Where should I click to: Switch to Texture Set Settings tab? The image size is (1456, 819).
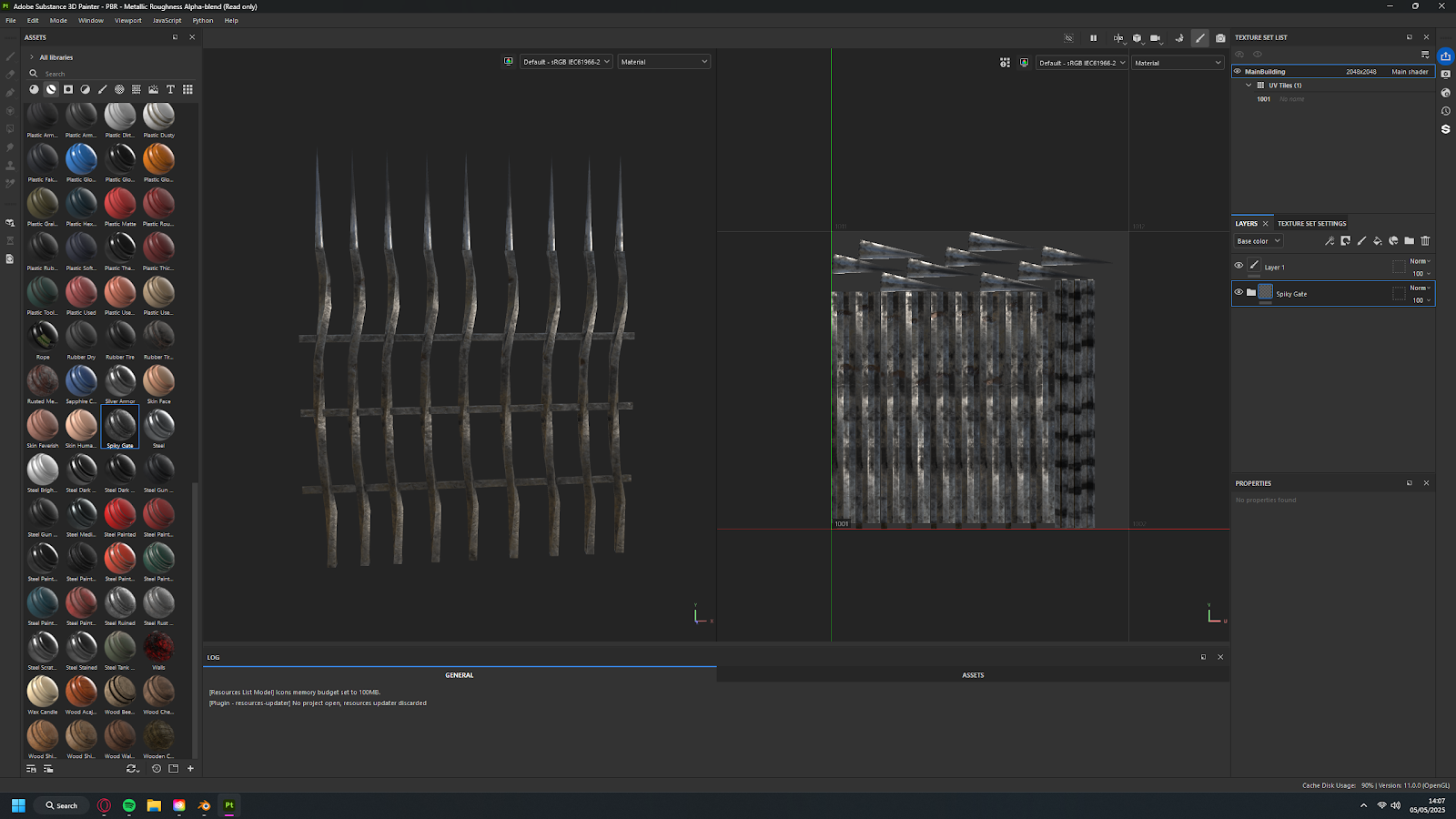(1311, 224)
